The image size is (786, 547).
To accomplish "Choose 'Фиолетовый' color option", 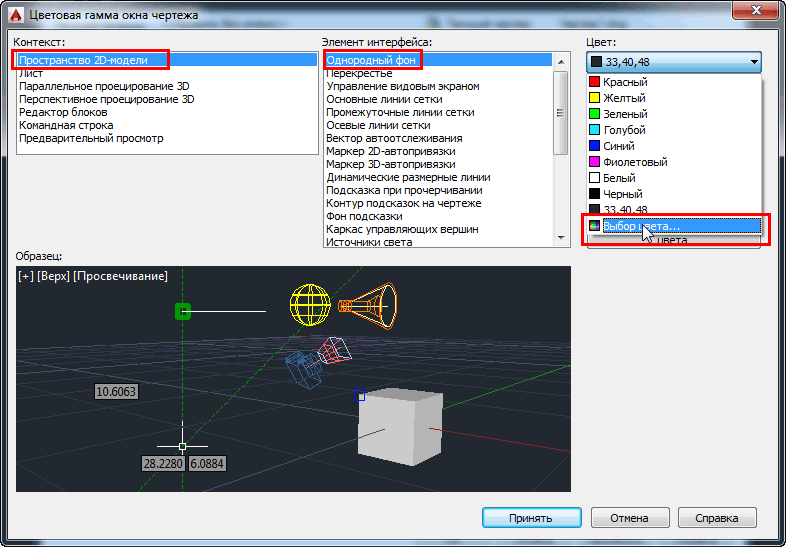I will (674, 162).
